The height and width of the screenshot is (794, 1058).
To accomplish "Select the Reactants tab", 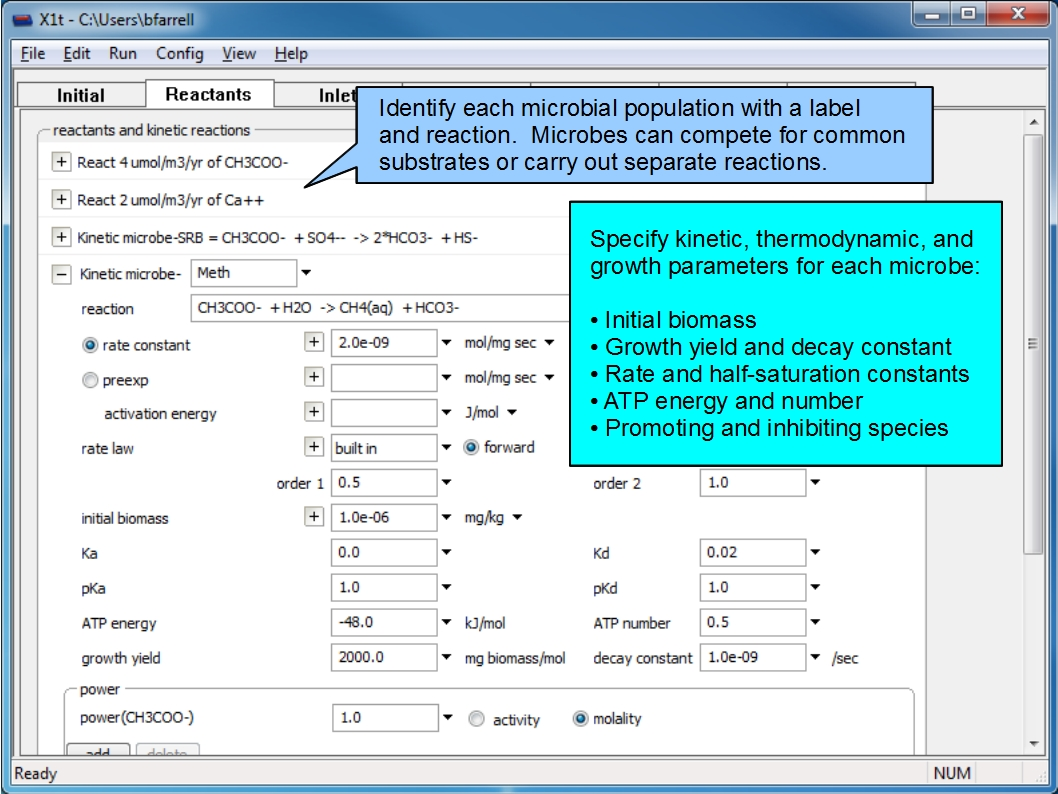I will tap(208, 94).
